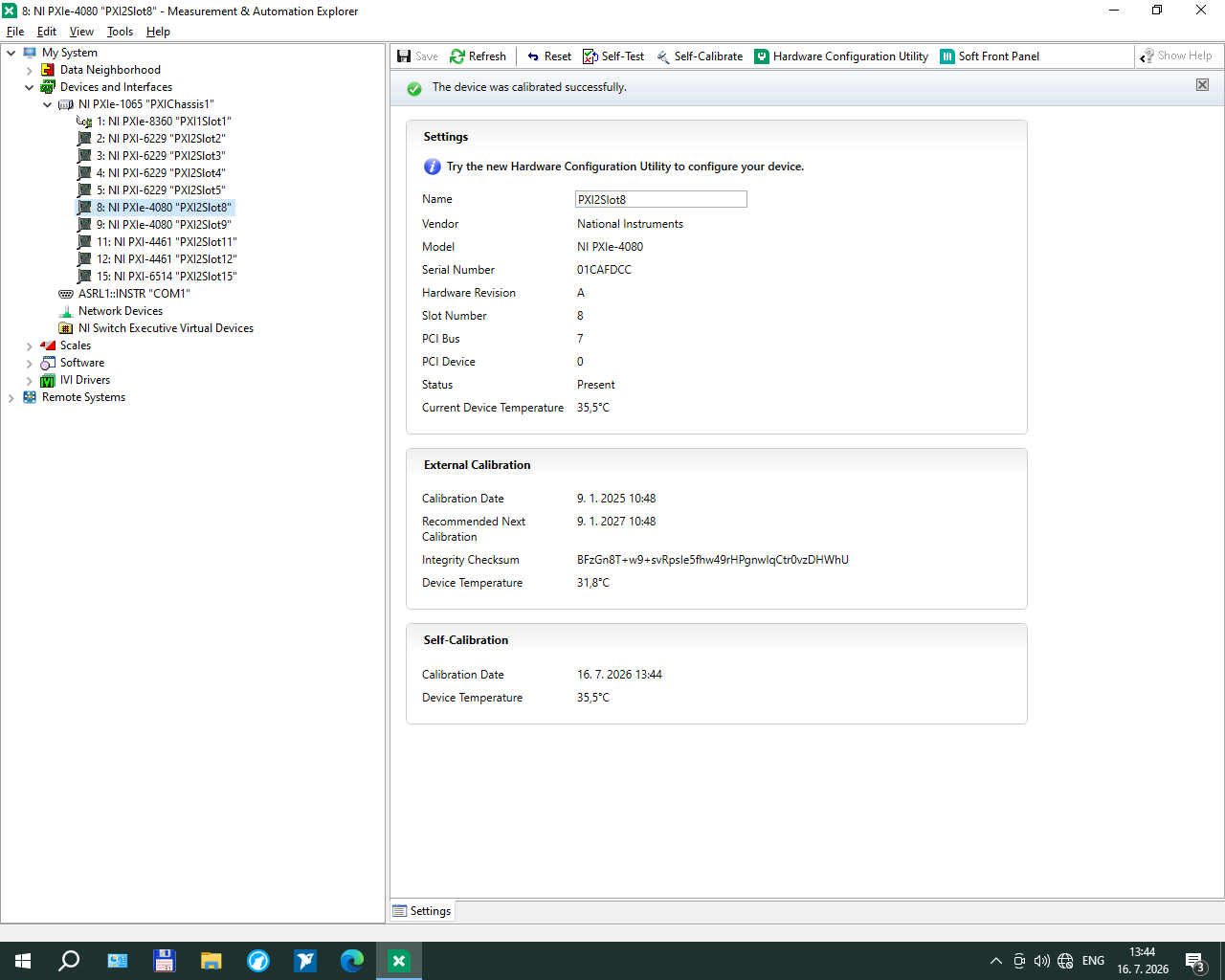The image size is (1225, 980).
Task: Select NI PXI-4461 "PXI2Slot11" device
Action: click(167, 242)
